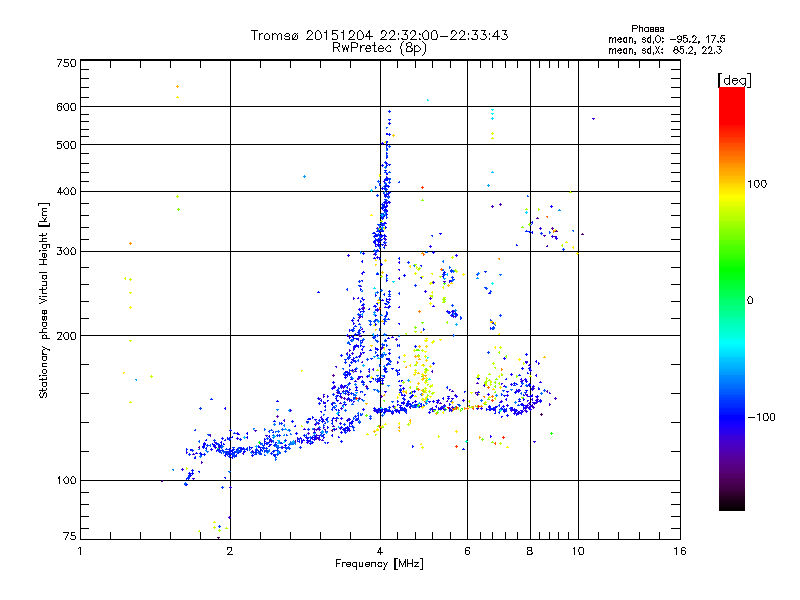Click the y-axis '750' tick label
The width and height of the screenshot is (800, 600).
(x=67, y=63)
